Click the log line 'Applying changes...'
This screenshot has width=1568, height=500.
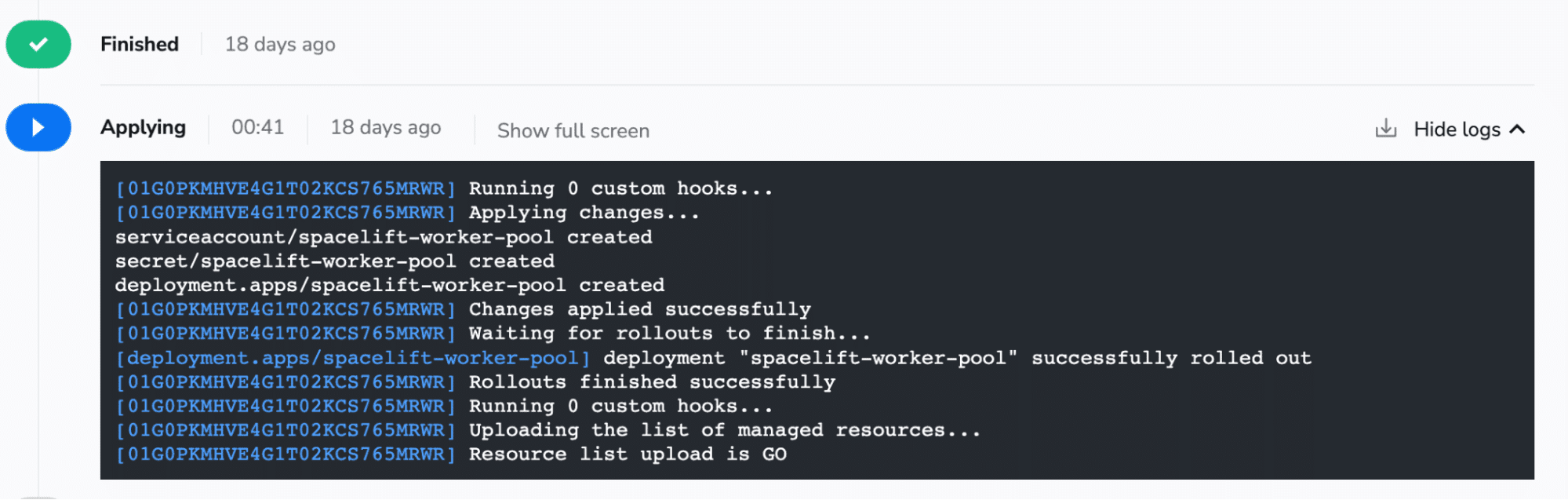coord(584,213)
